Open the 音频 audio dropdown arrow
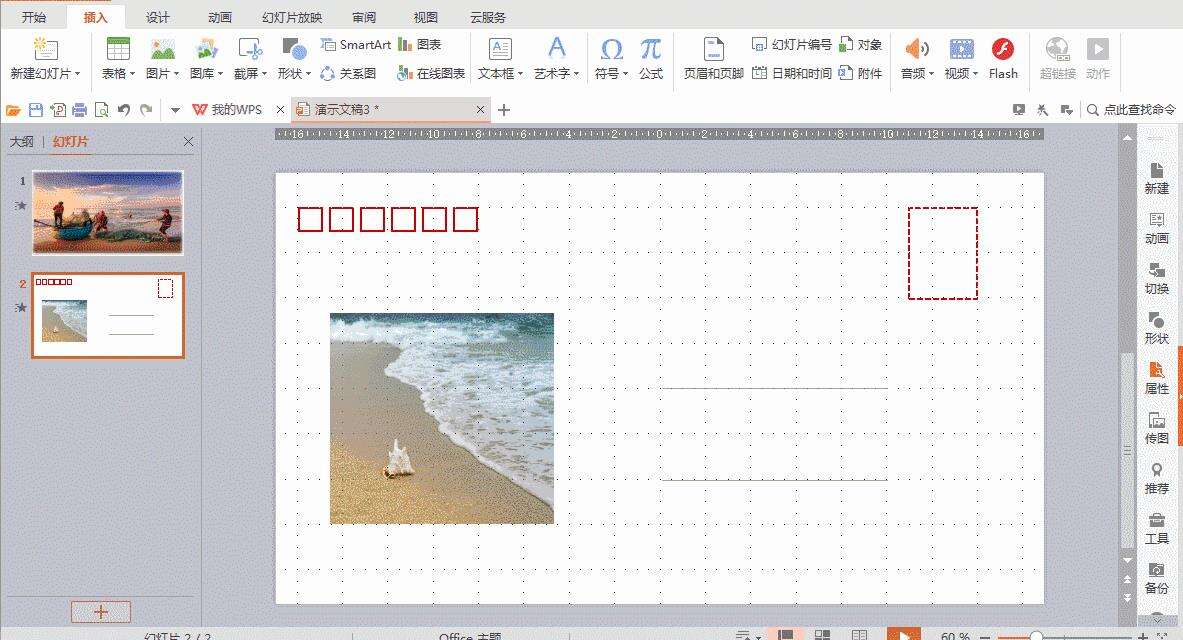 [930, 72]
